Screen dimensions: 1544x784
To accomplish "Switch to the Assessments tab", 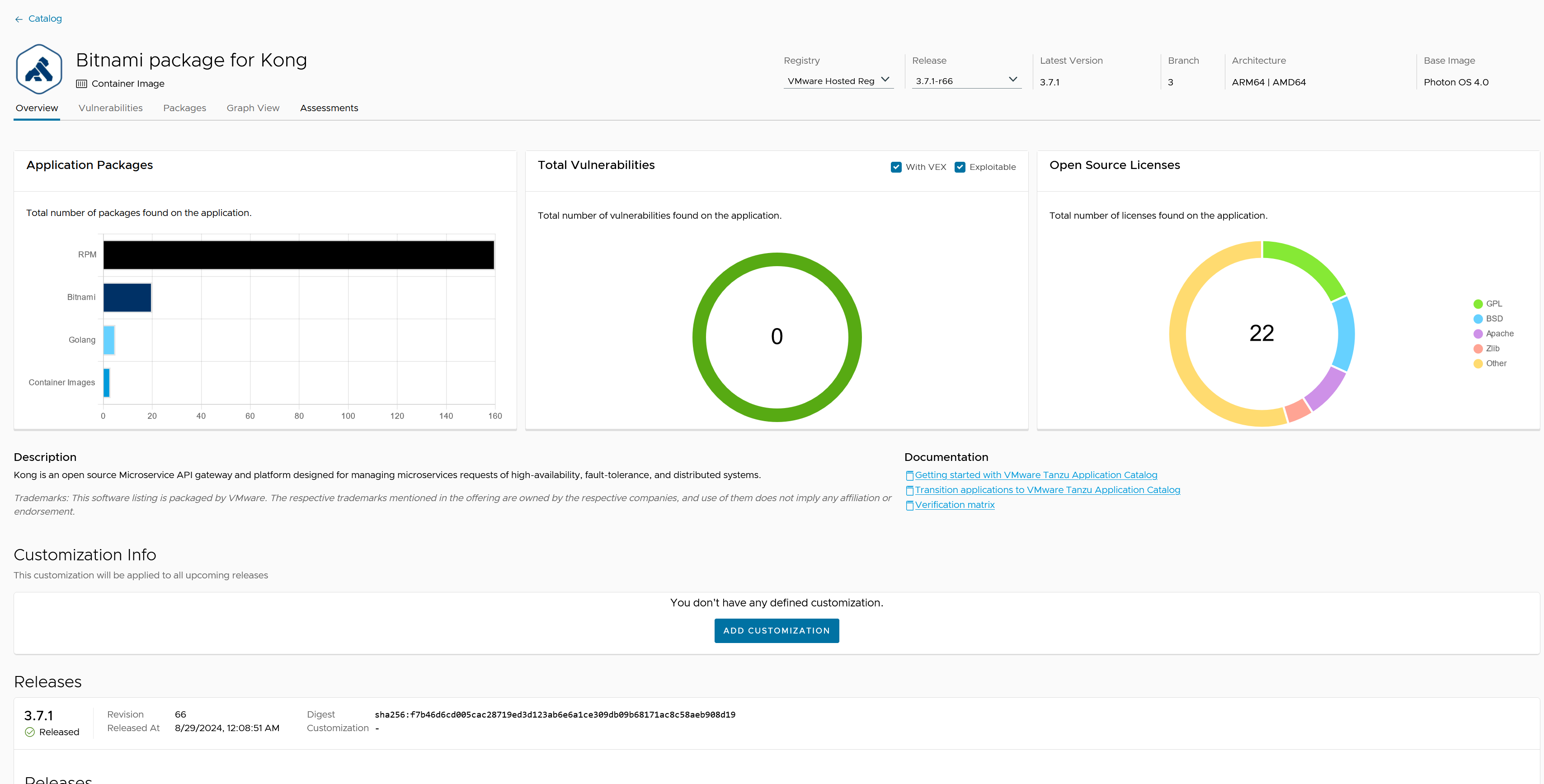I will pos(329,108).
